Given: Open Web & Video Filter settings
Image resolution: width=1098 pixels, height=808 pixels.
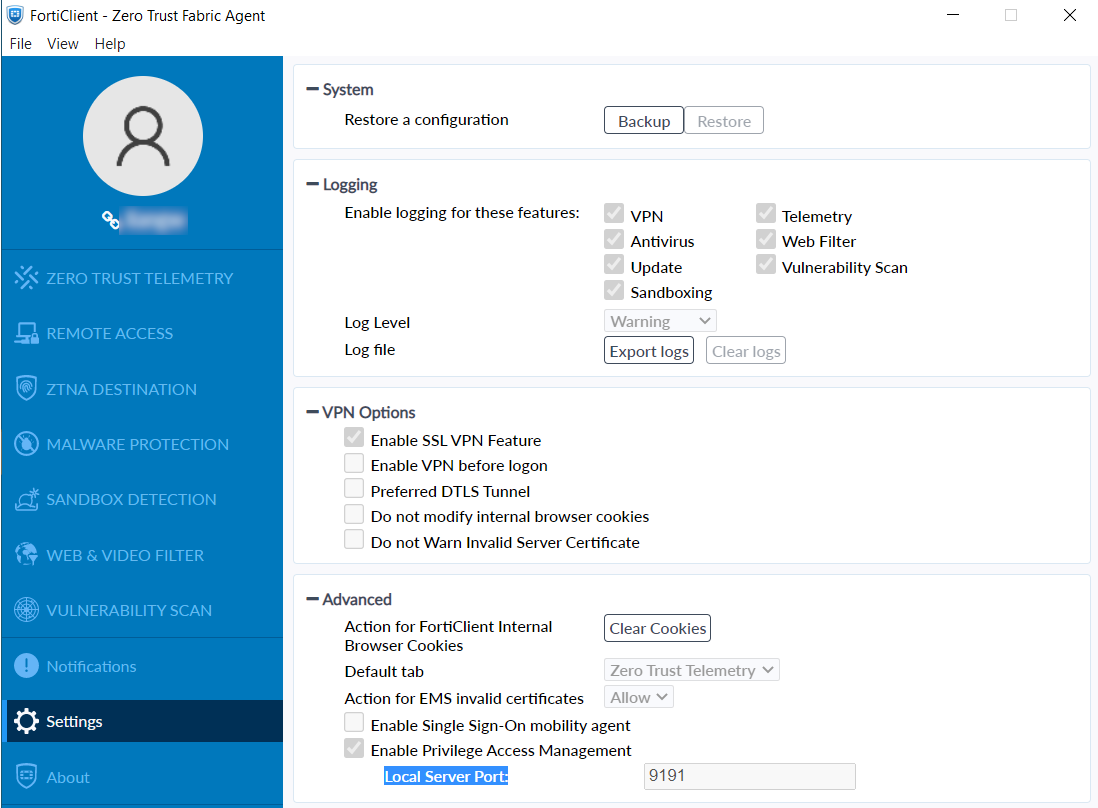Looking at the screenshot, I should pos(27,555).
